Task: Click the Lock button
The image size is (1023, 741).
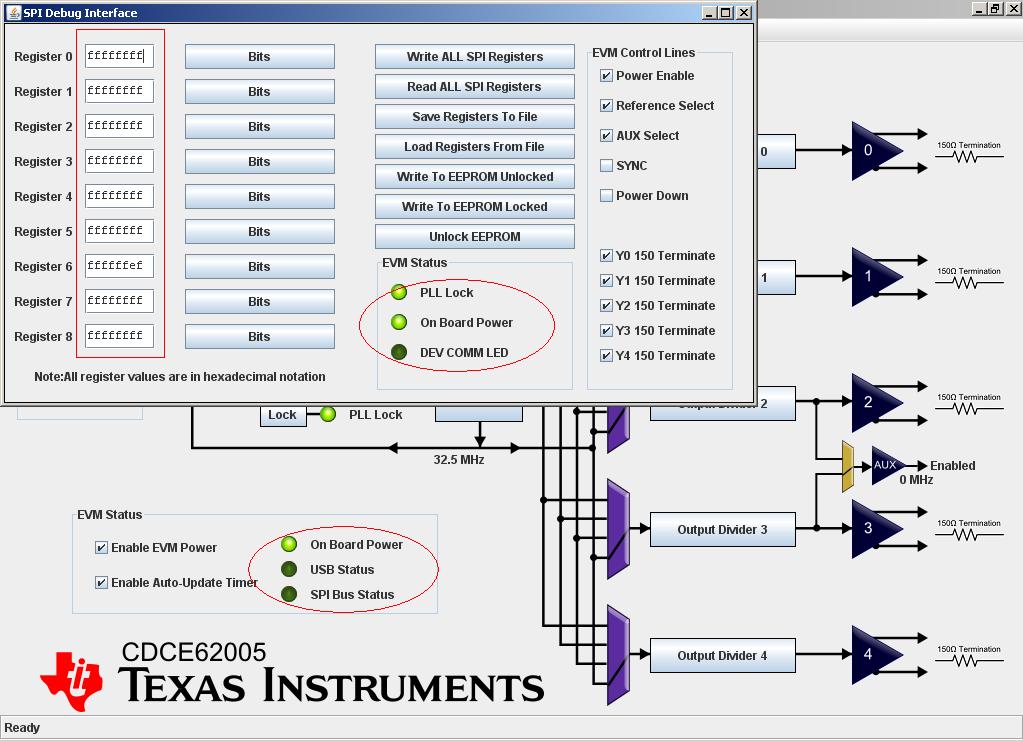Action: [282, 415]
